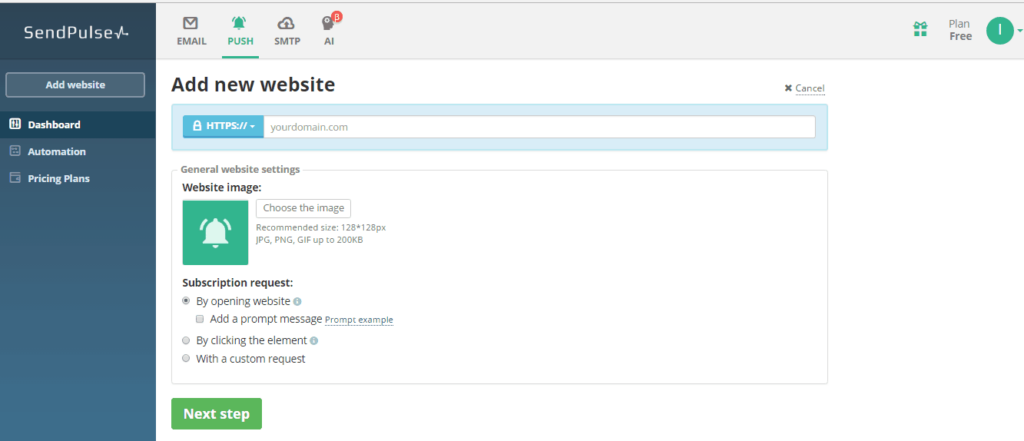Open Dashboard in the sidebar

coord(78,124)
